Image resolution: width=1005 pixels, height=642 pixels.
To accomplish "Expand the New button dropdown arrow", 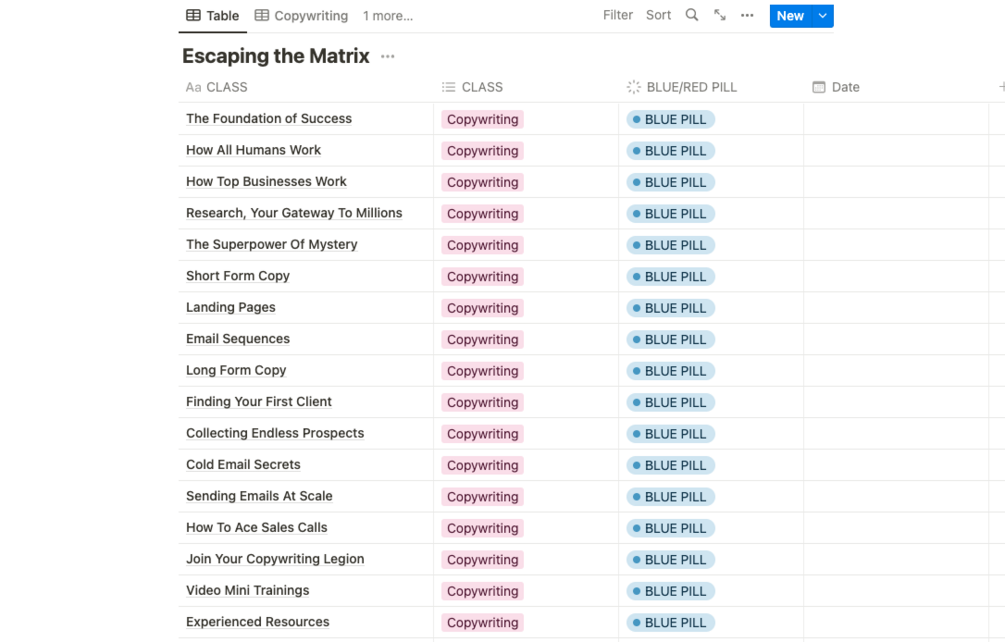I will (x=823, y=16).
